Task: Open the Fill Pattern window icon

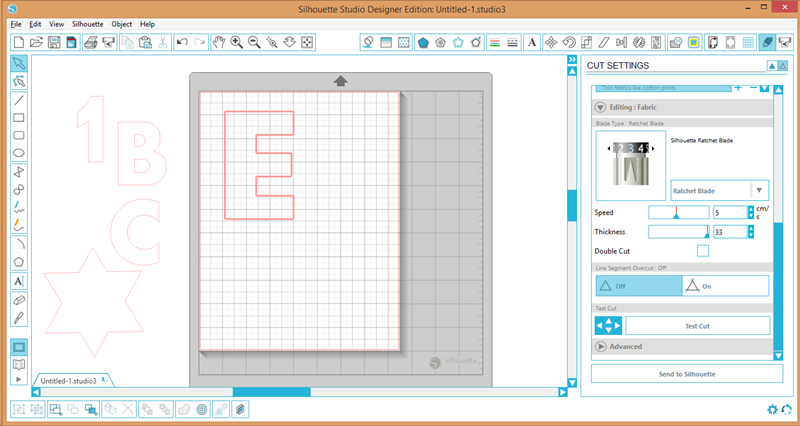Action: pyautogui.click(x=404, y=42)
